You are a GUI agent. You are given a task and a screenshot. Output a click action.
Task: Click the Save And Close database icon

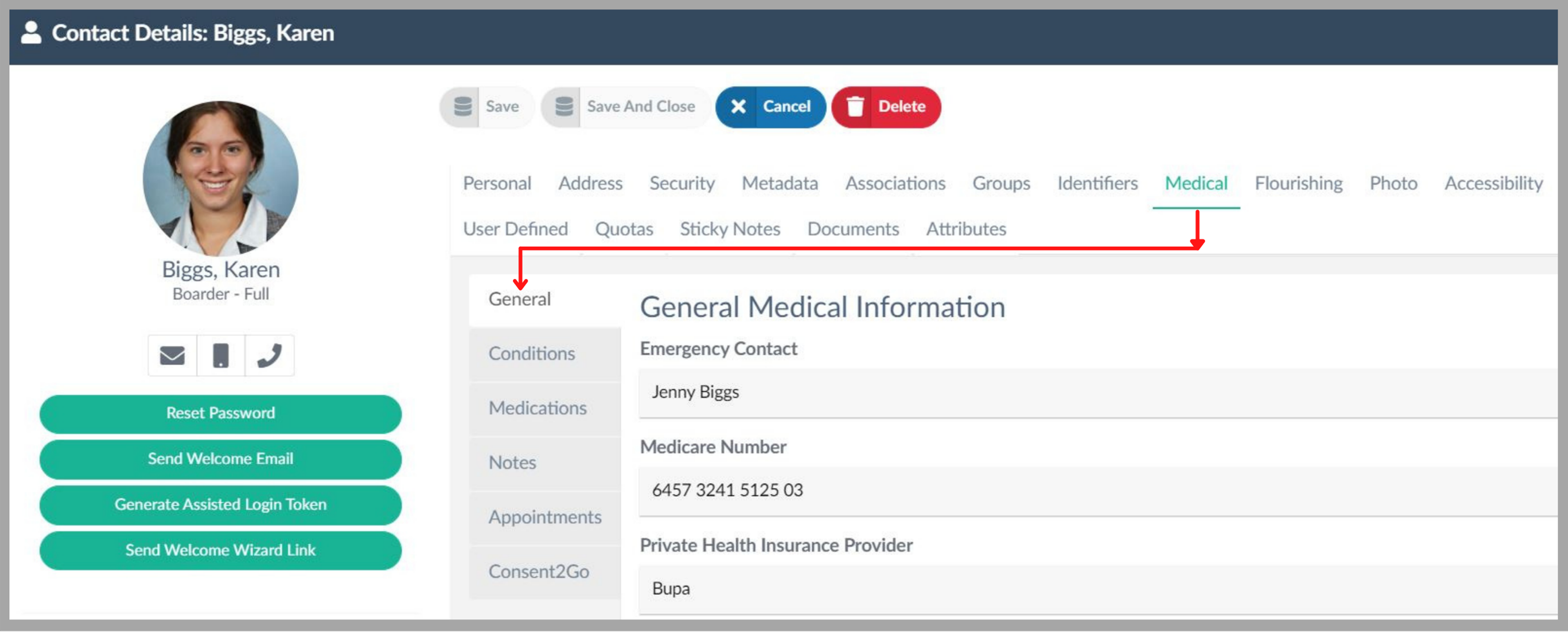tap(564, 107)
